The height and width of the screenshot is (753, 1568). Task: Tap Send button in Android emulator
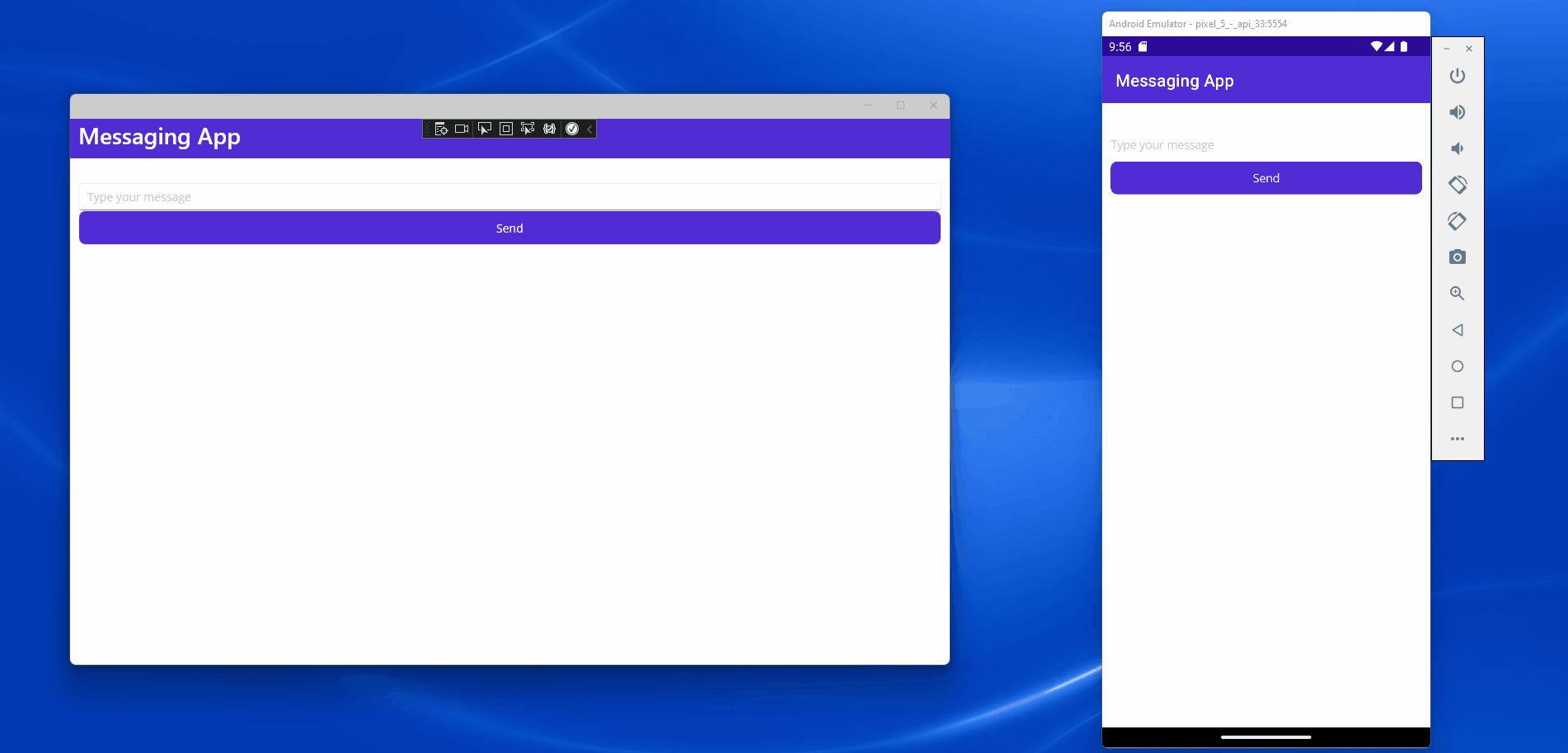1265,178
